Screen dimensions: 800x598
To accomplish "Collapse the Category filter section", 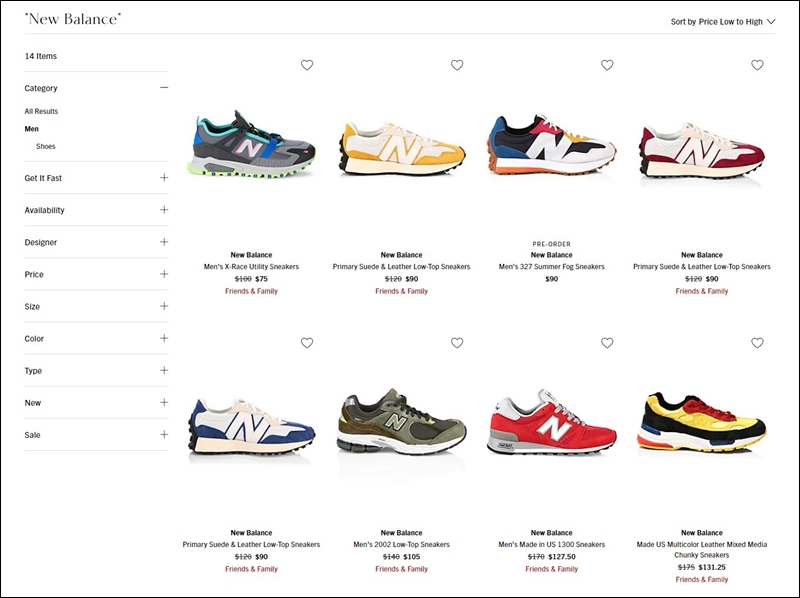I will coord(164,88).
